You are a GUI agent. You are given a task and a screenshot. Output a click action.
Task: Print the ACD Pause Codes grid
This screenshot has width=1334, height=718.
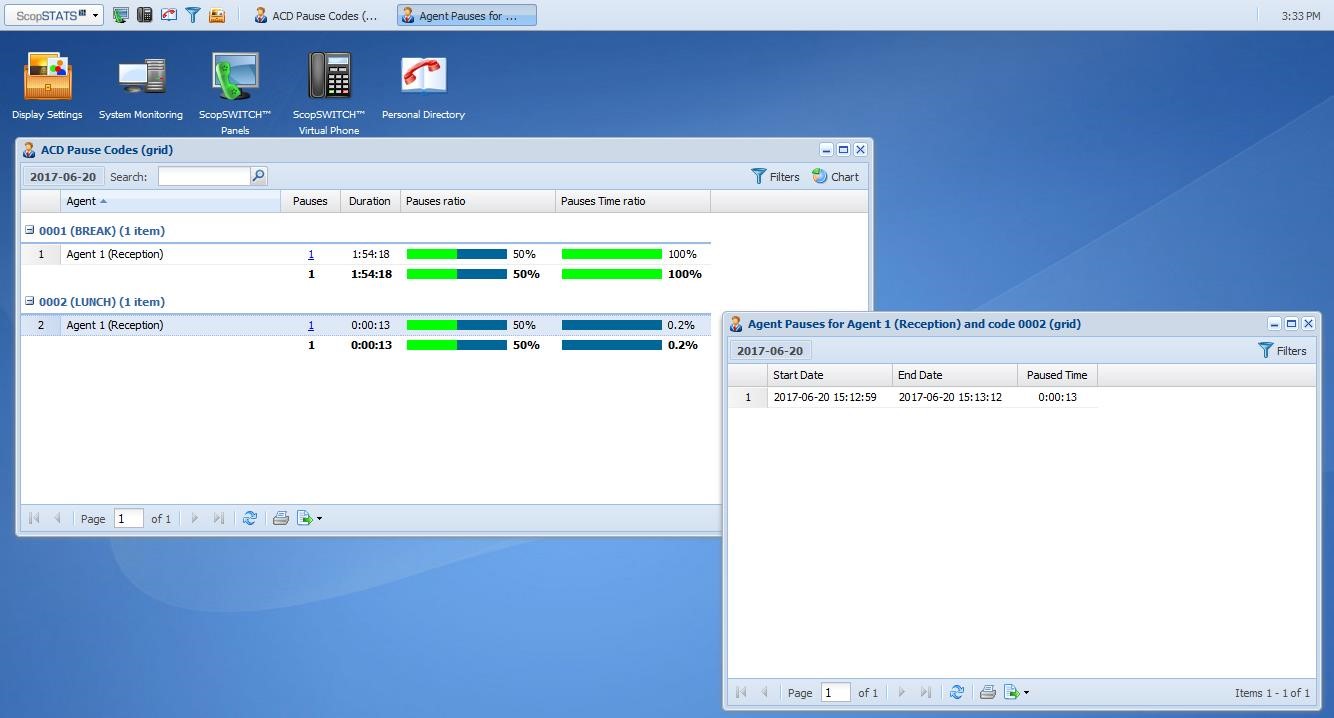coord(281,518)
